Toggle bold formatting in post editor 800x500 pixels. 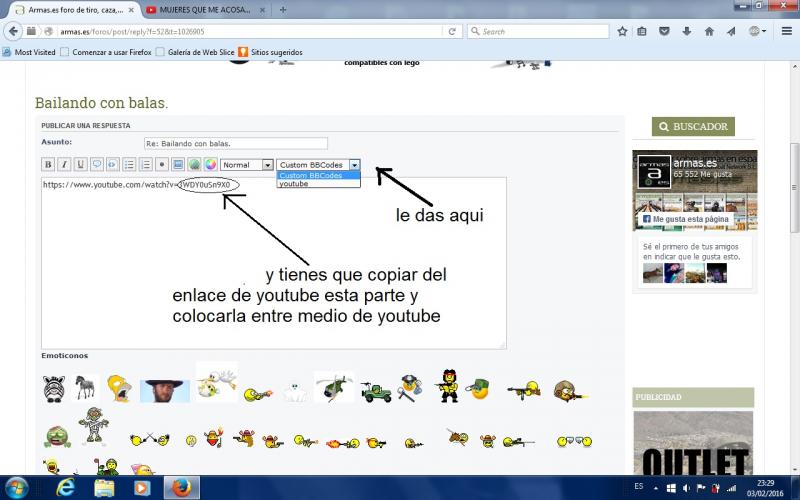point(47,164)
